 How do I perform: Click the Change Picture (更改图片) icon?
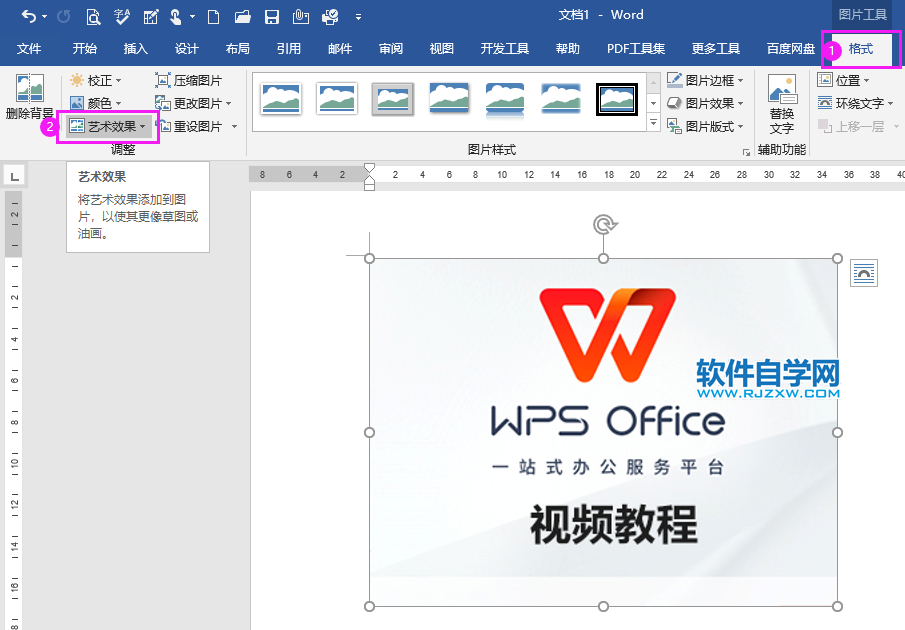pyautogui.click(x=163, y=103)
